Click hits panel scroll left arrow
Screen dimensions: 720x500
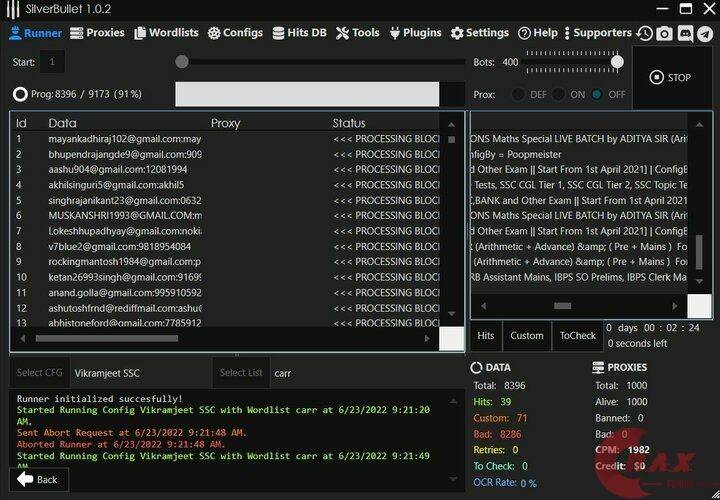(483, 306)
